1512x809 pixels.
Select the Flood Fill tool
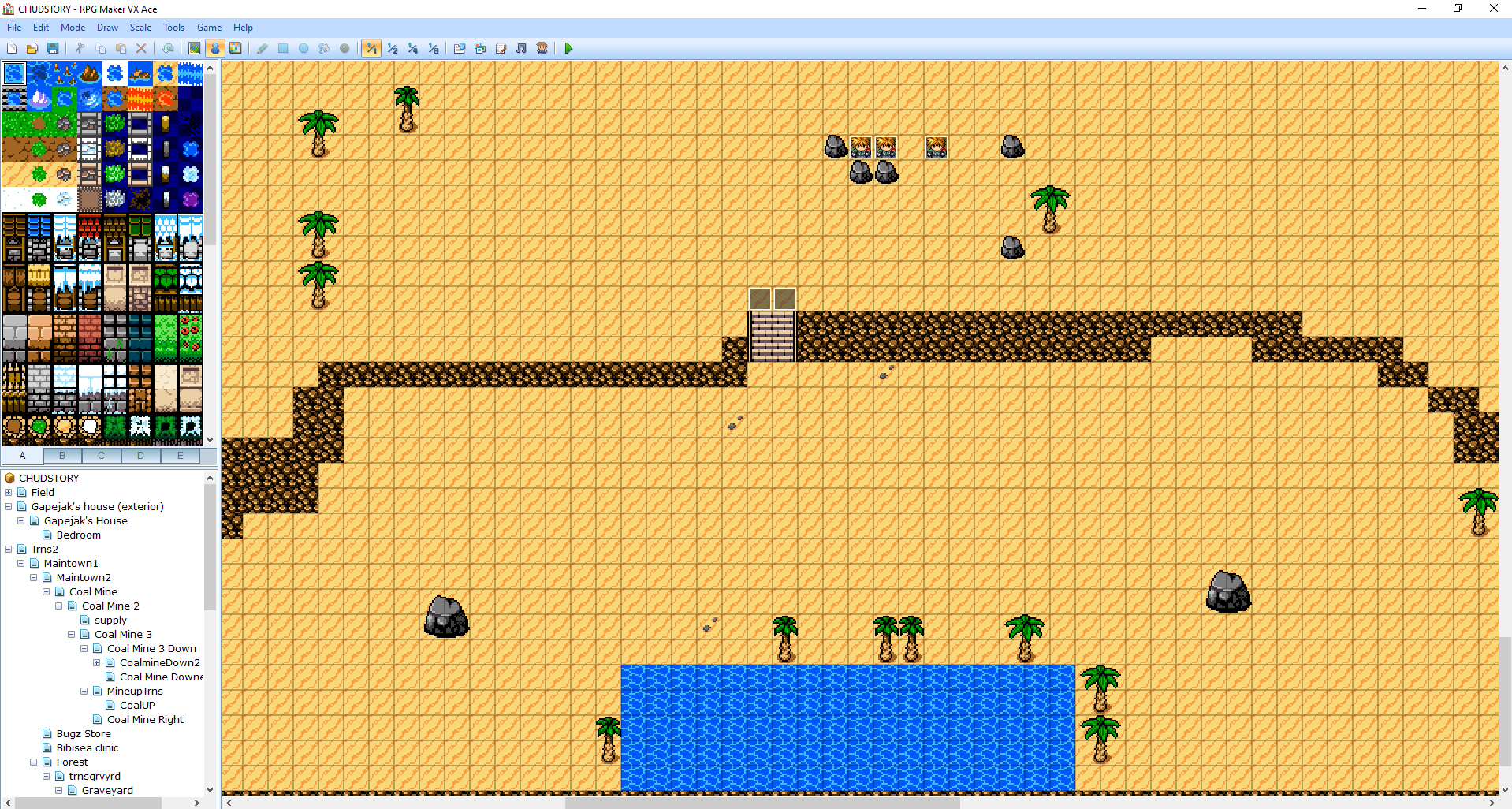pyautogui.click(x=324, y=49)
